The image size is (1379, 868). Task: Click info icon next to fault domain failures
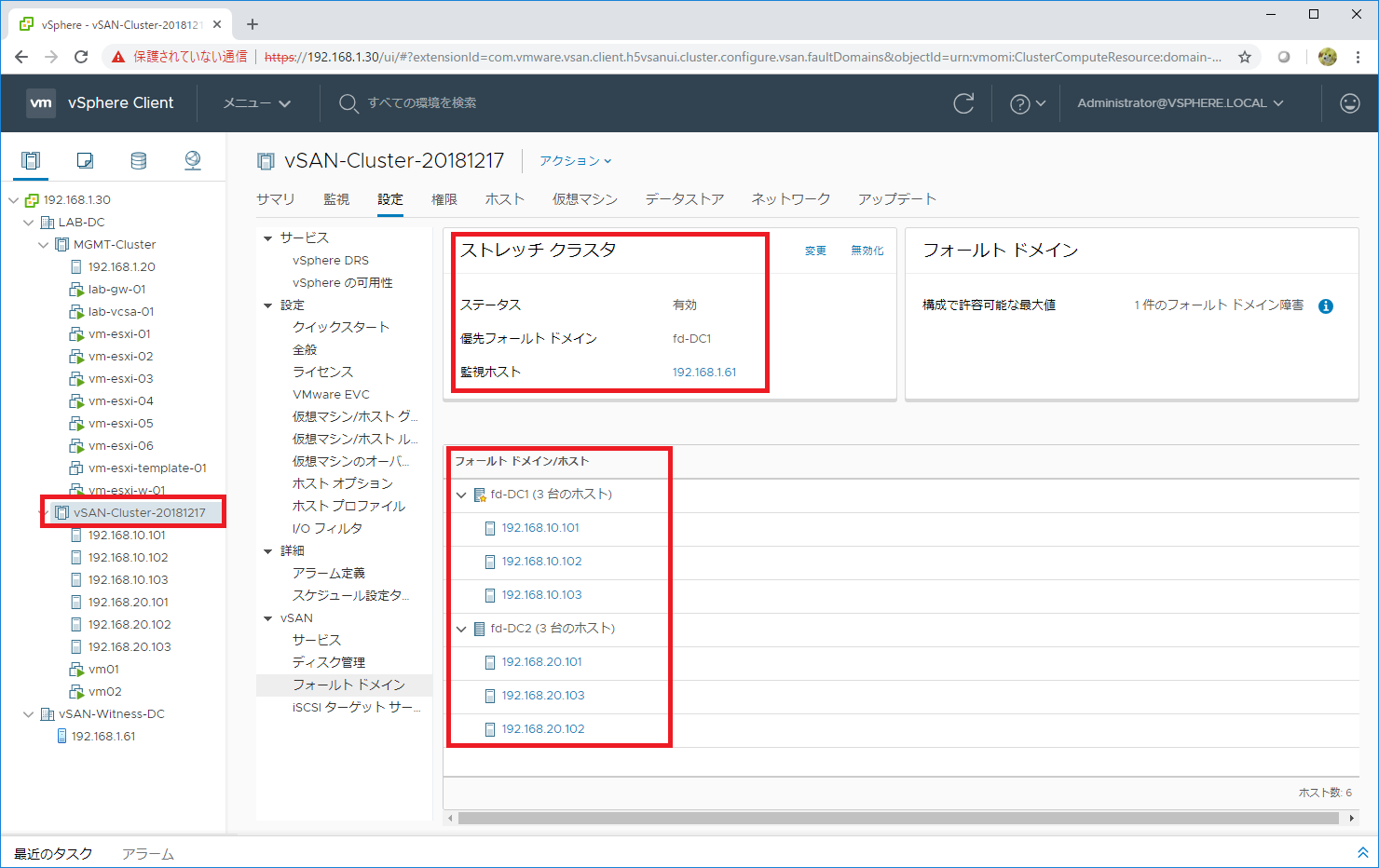(x=1326, y=306)
